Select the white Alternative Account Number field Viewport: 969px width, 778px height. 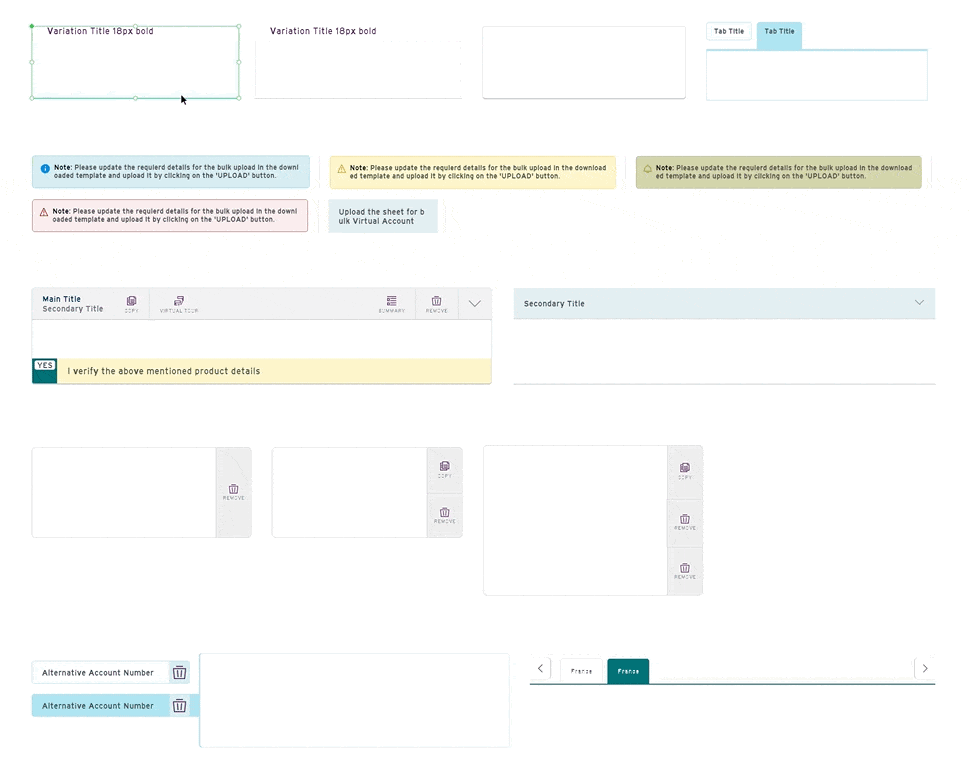(x=98, y=673)
